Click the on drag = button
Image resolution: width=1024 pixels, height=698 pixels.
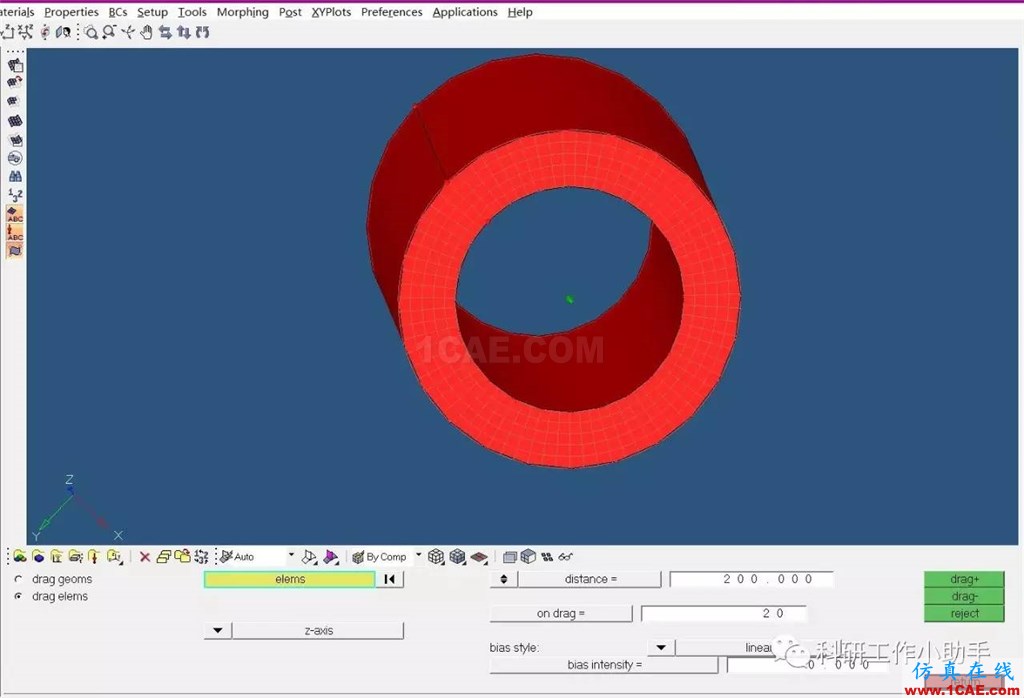[x=561, y=613]
